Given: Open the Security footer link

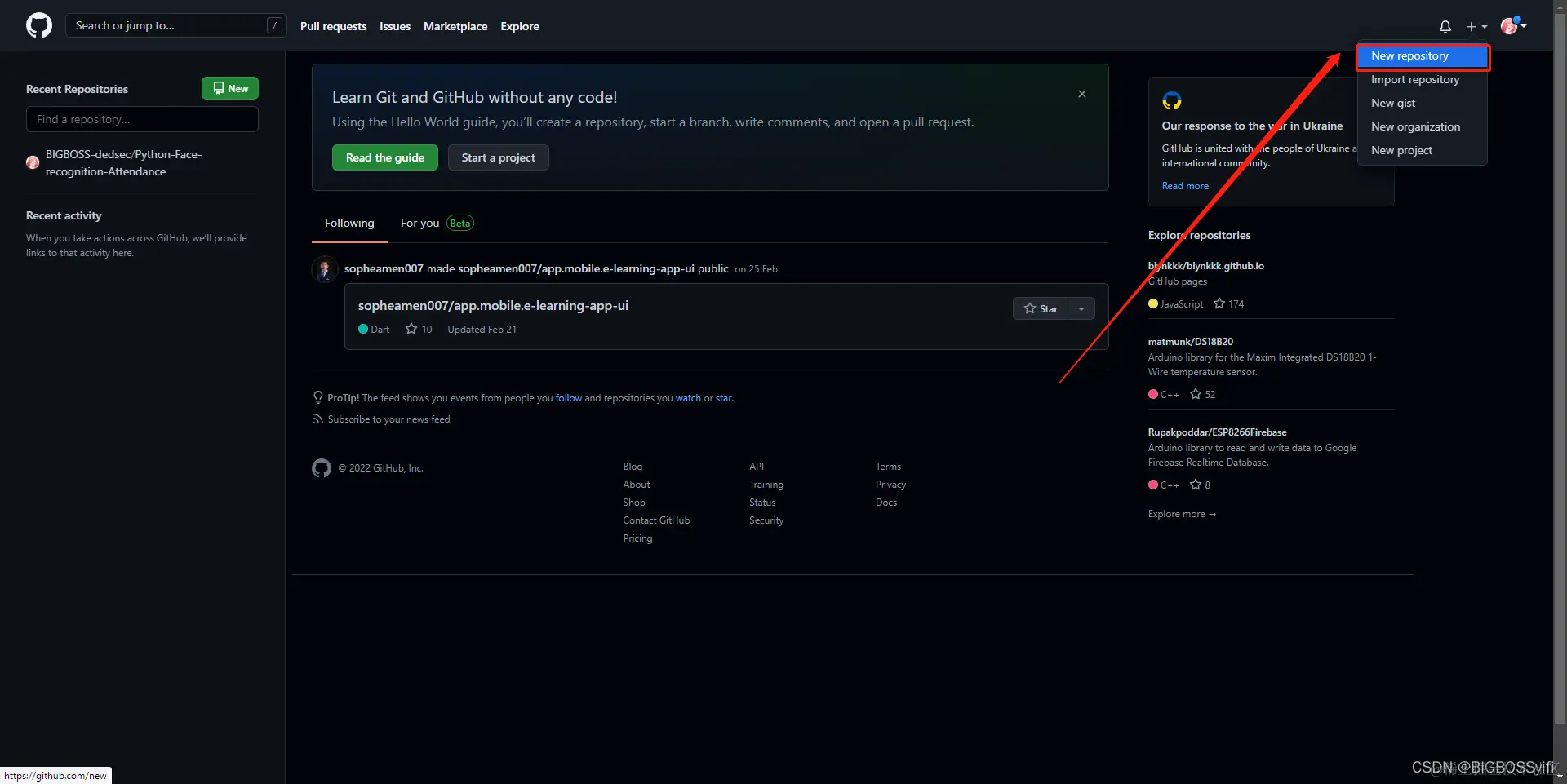Looking at the screenshot, I should (x=766, y=520).
